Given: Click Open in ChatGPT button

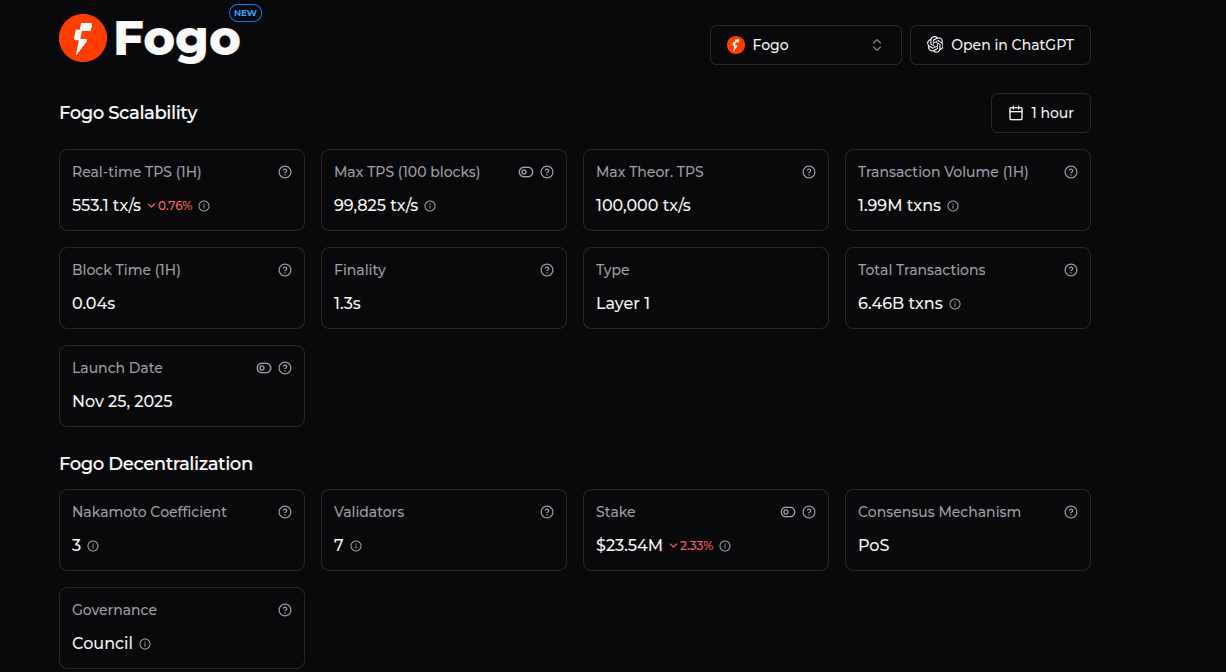Looking at the screenshot, I should (1000, 45).
